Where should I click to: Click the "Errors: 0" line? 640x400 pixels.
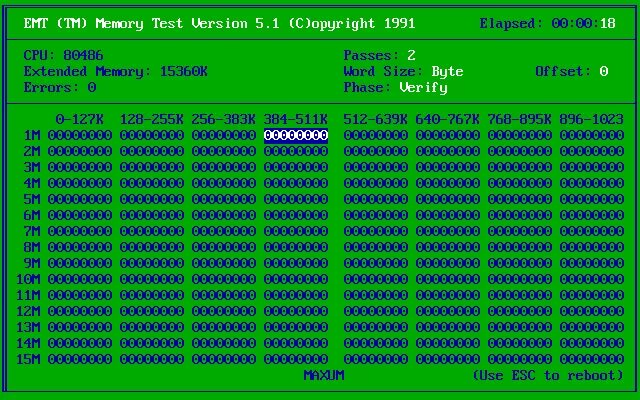60,87
